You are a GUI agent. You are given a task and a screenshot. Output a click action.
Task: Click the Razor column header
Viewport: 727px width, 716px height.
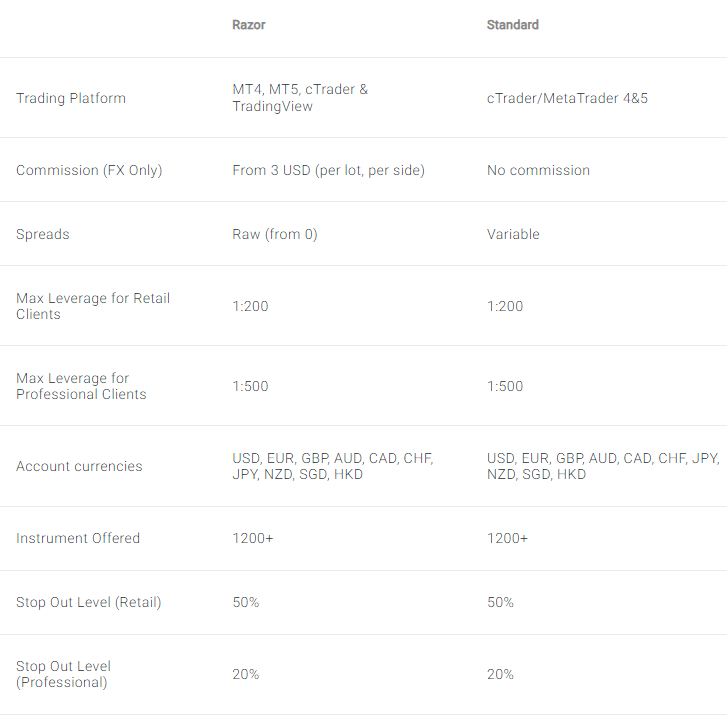pyautogui.click(x=249, y=25)
